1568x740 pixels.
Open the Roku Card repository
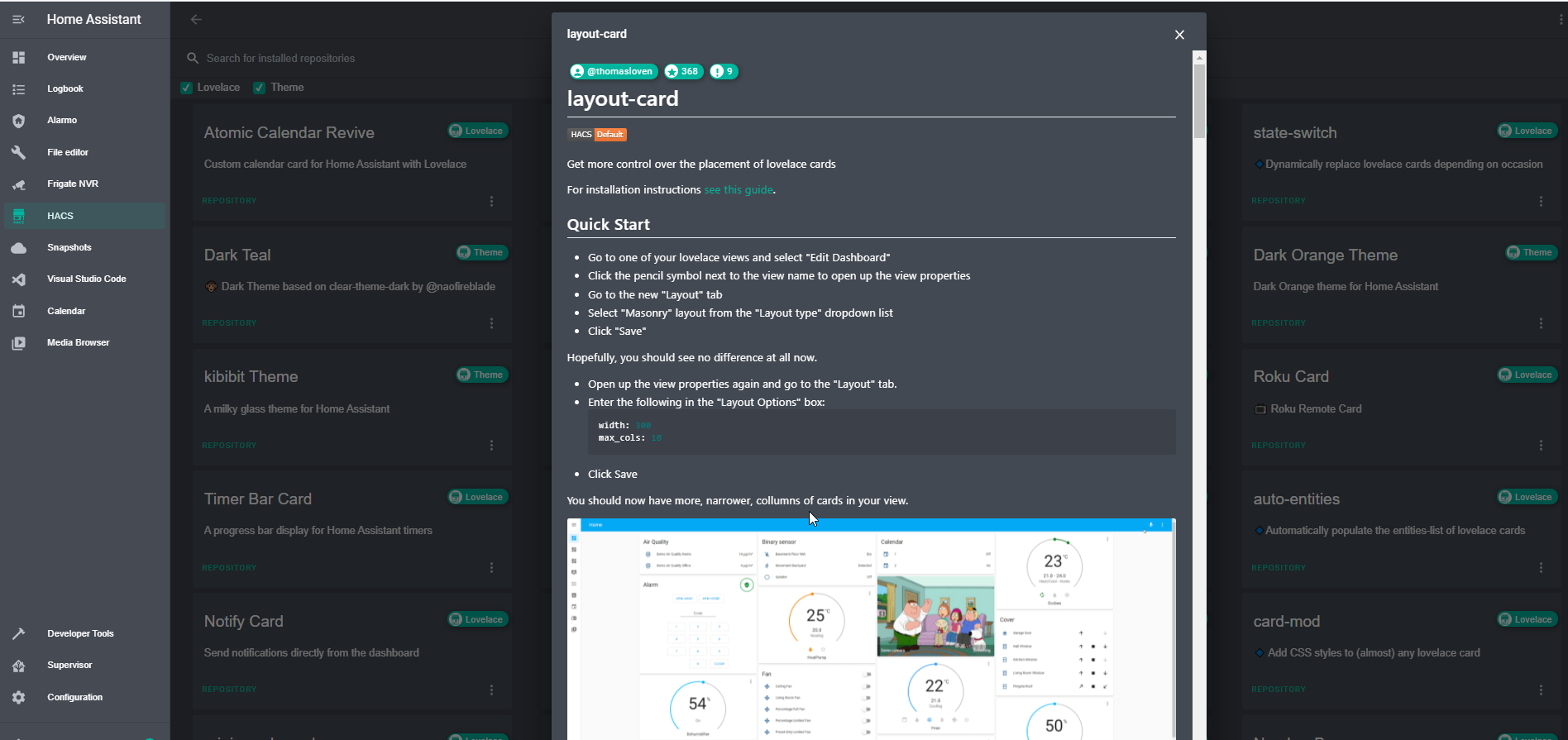1402,407
